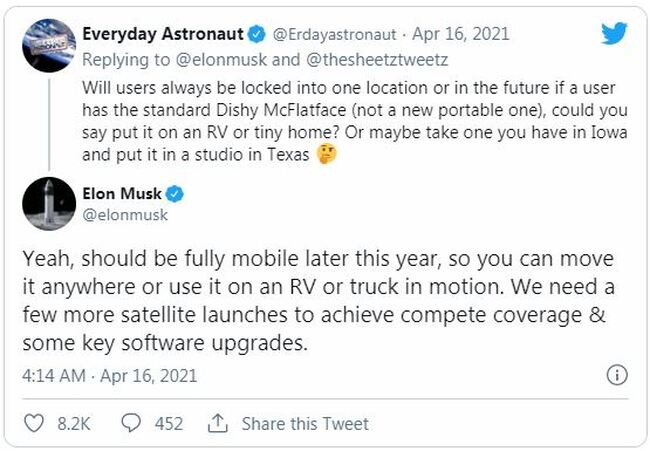Open Elon Musk's rocket avatar

point(49,204)
